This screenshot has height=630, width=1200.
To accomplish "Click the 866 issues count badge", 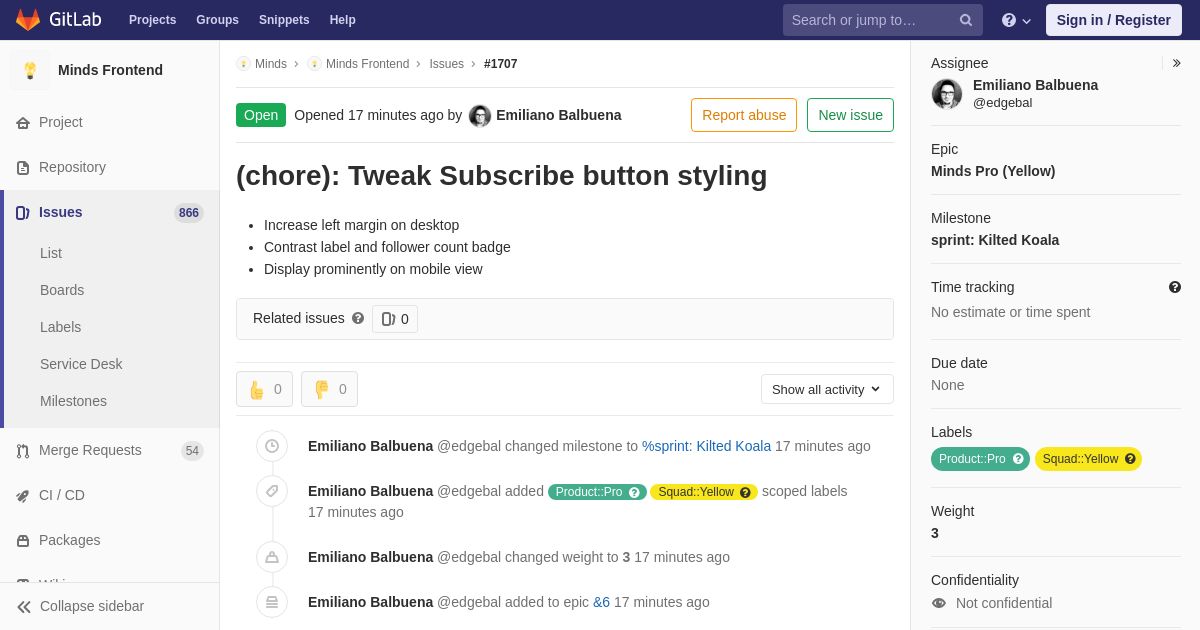I will (x=189, y=213).
